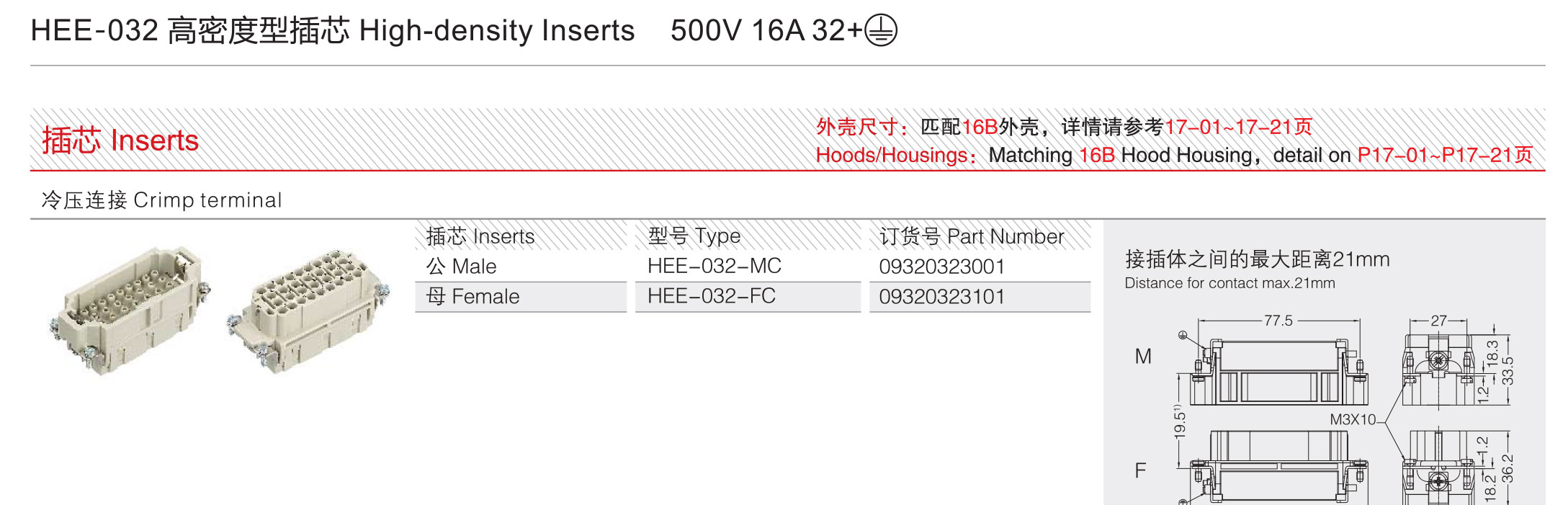
Task: Click the Part Number column header
Action: (972, 236)
